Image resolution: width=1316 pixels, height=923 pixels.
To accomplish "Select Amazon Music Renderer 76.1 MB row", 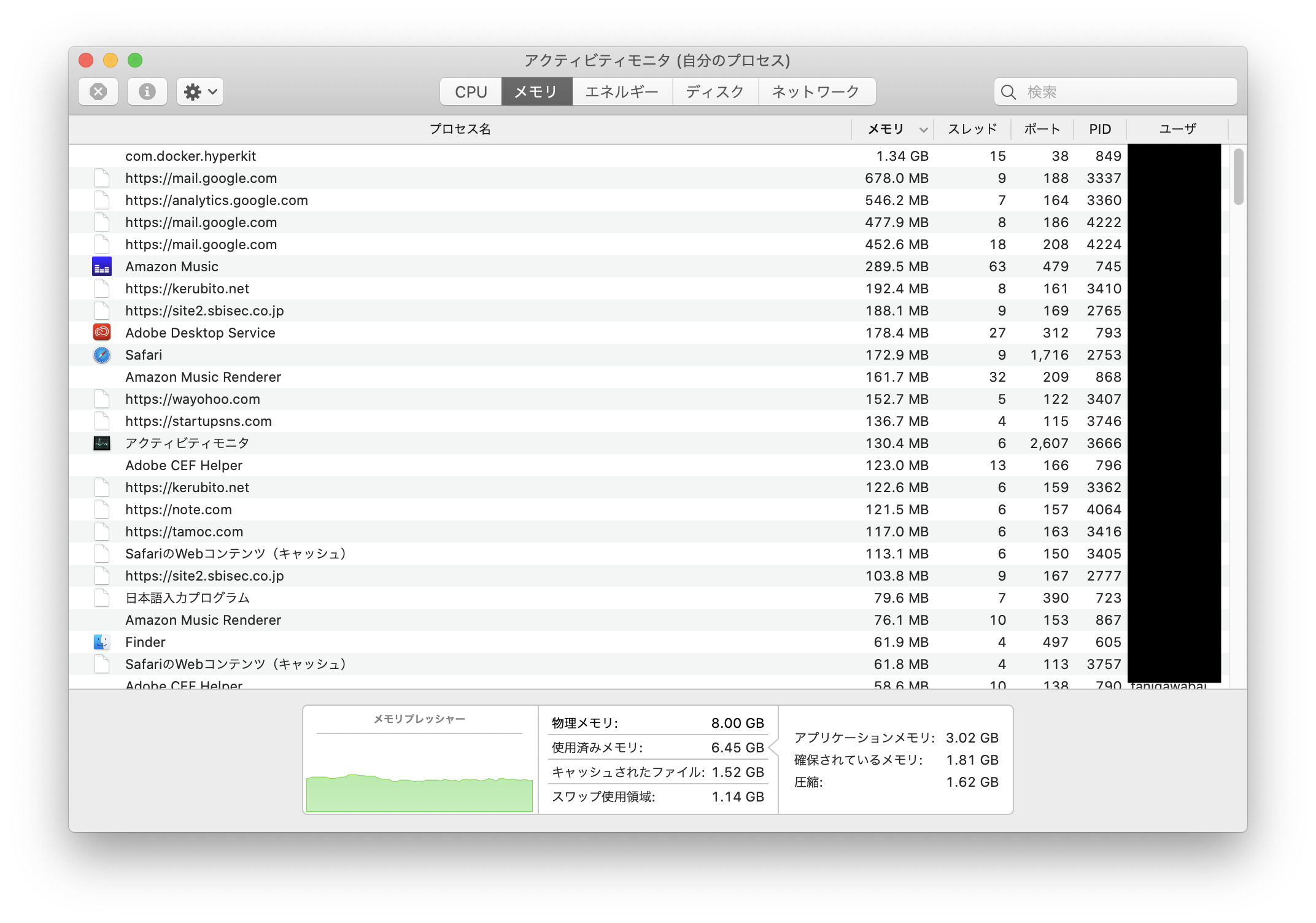I will [649, 620].
